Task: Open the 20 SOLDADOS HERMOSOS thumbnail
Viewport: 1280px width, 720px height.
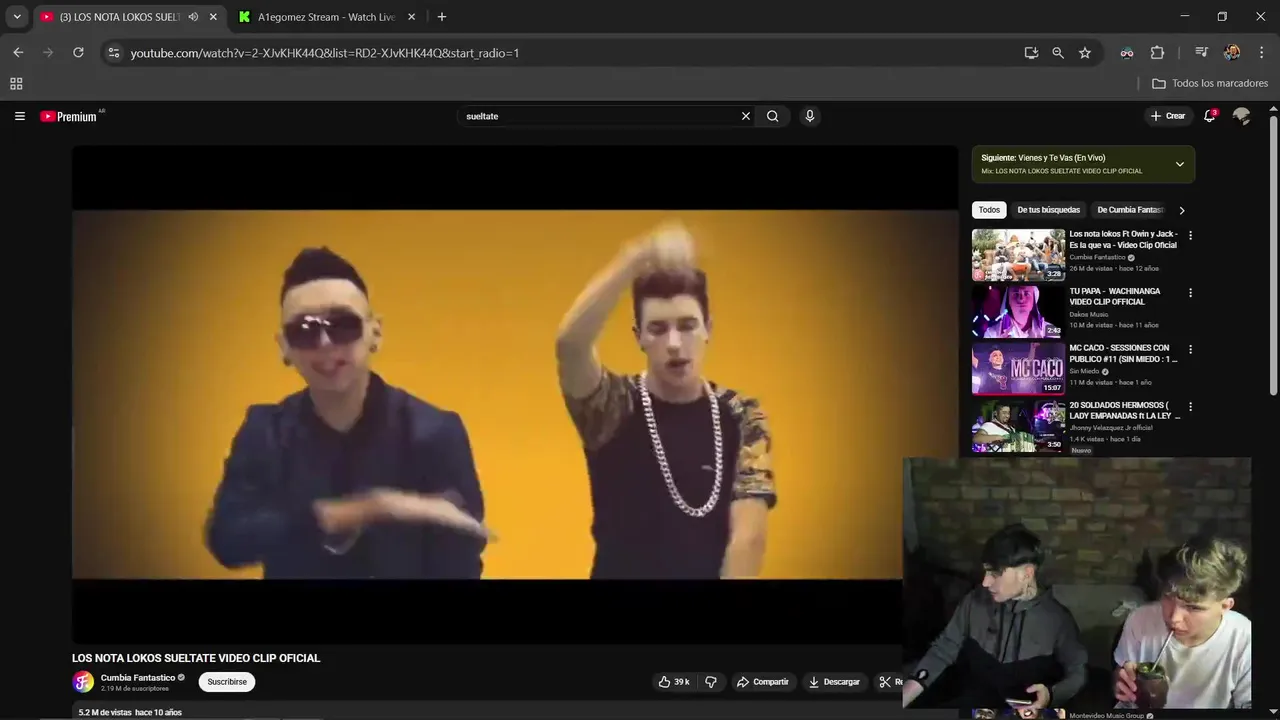Action: [1018, 426]
